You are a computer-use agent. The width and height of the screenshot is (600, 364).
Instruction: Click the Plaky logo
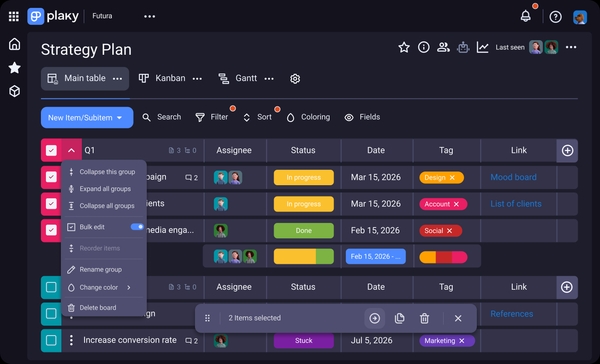click(x=53, y=16)
